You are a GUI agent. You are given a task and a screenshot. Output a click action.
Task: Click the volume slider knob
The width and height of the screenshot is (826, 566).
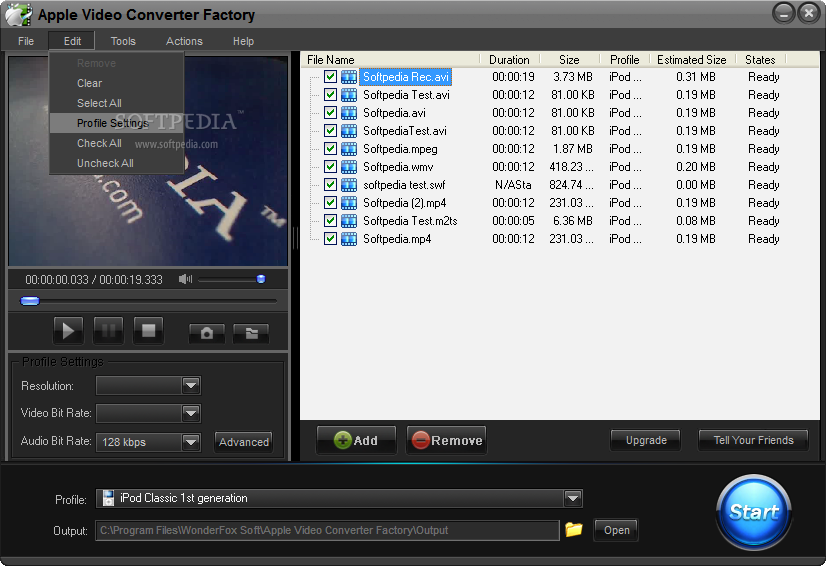261,279
